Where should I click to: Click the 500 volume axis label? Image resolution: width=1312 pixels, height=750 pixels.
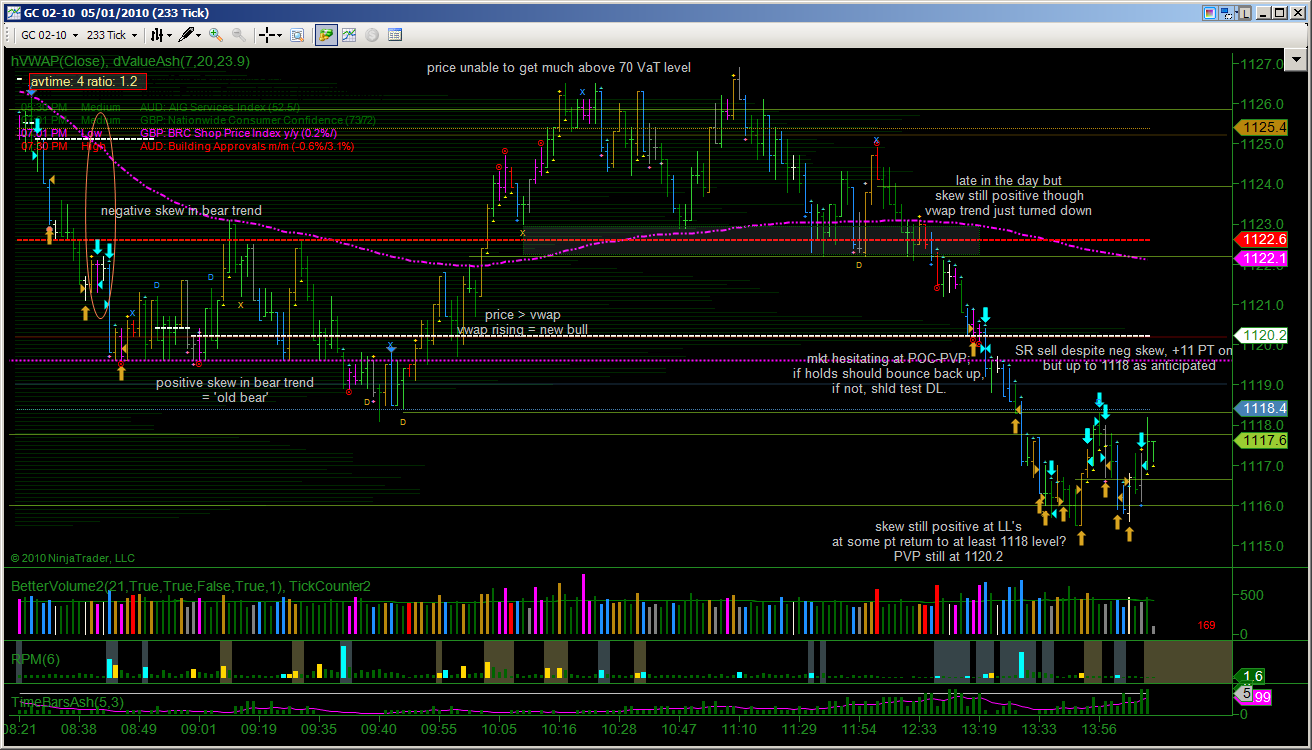(1252, 596)
